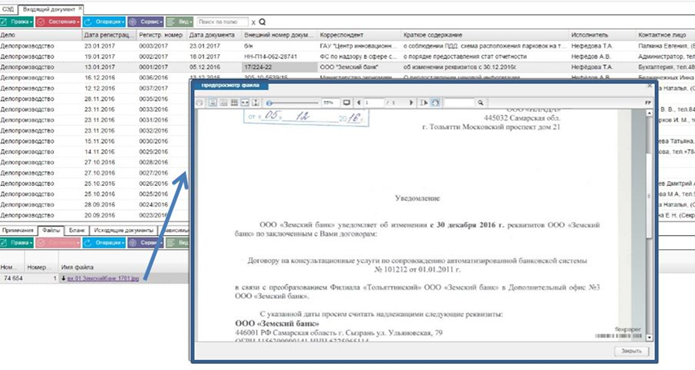Go to next page arrow in preview toolbar
Screen dimensions: 695x370
411,103
